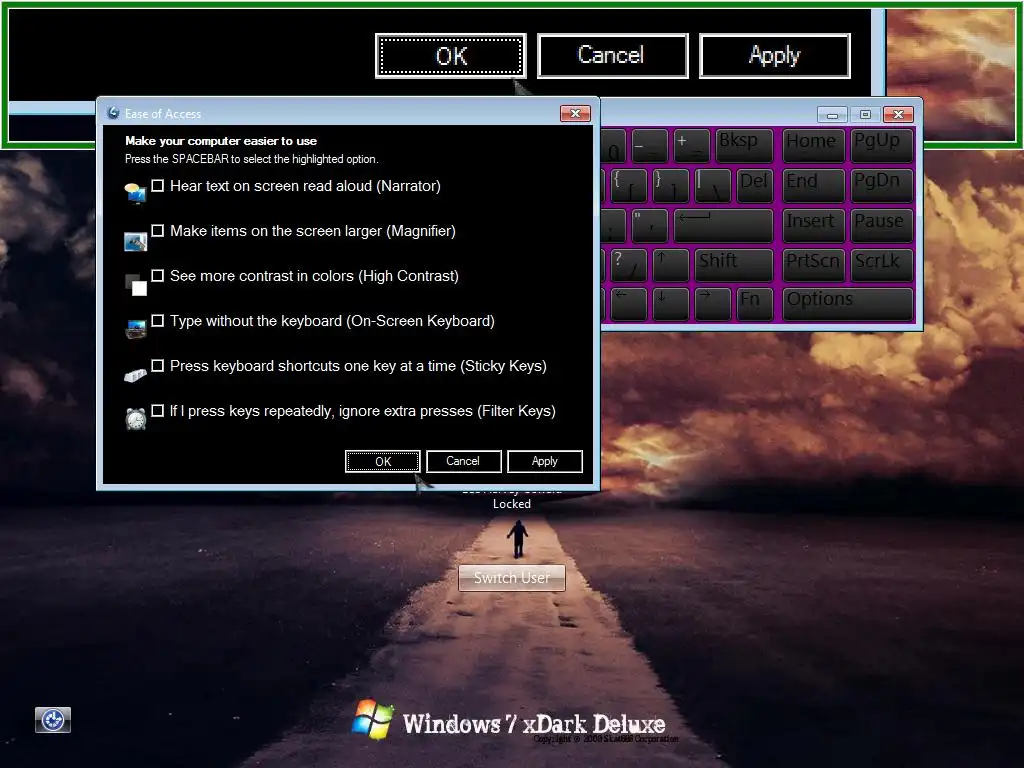Viewport: 1024px width, 768px height.
Task: Click the On-Screen Keyboard icon in dialog
Action: (x=135, y=330)
